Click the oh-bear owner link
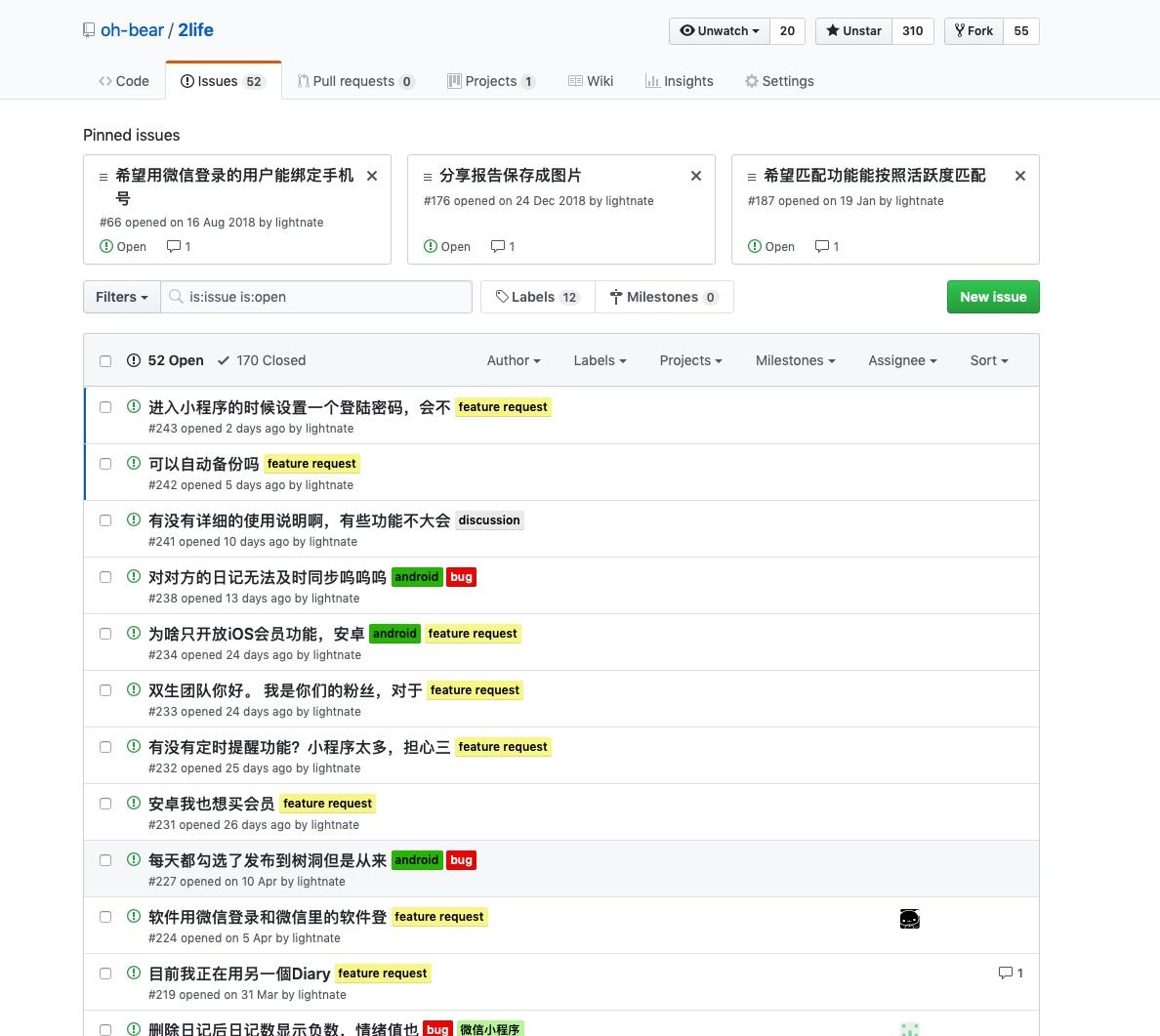 click(x=132, y=30)
